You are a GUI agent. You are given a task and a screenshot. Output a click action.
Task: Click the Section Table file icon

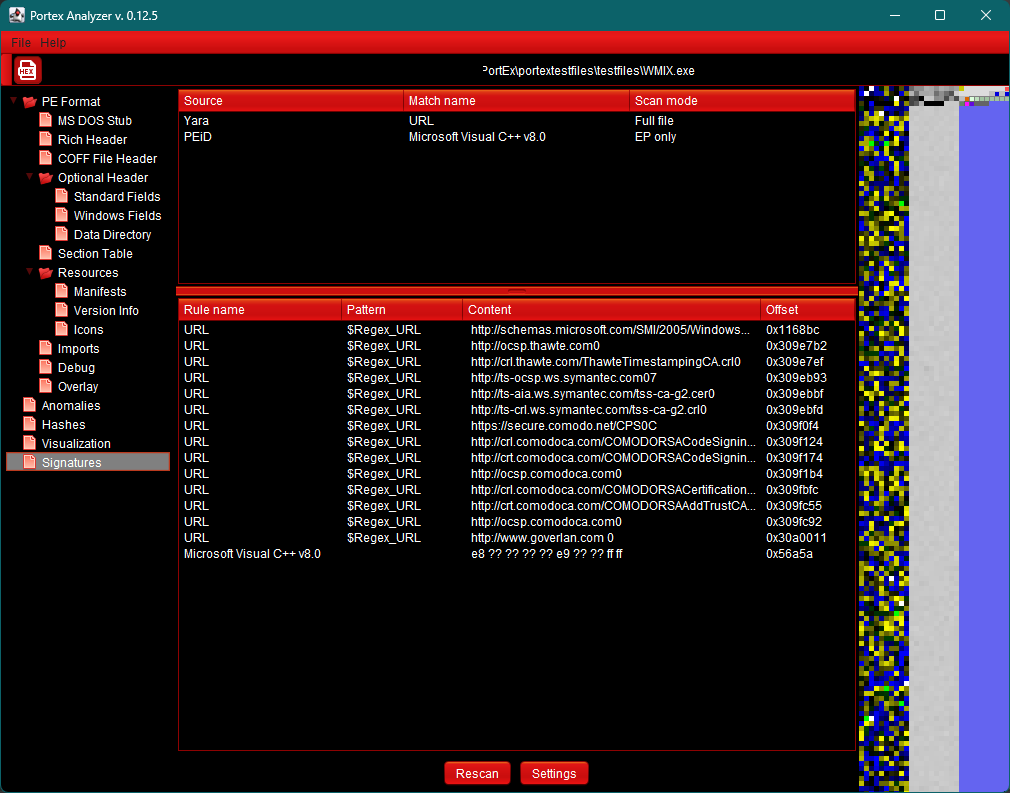point(45,254)
